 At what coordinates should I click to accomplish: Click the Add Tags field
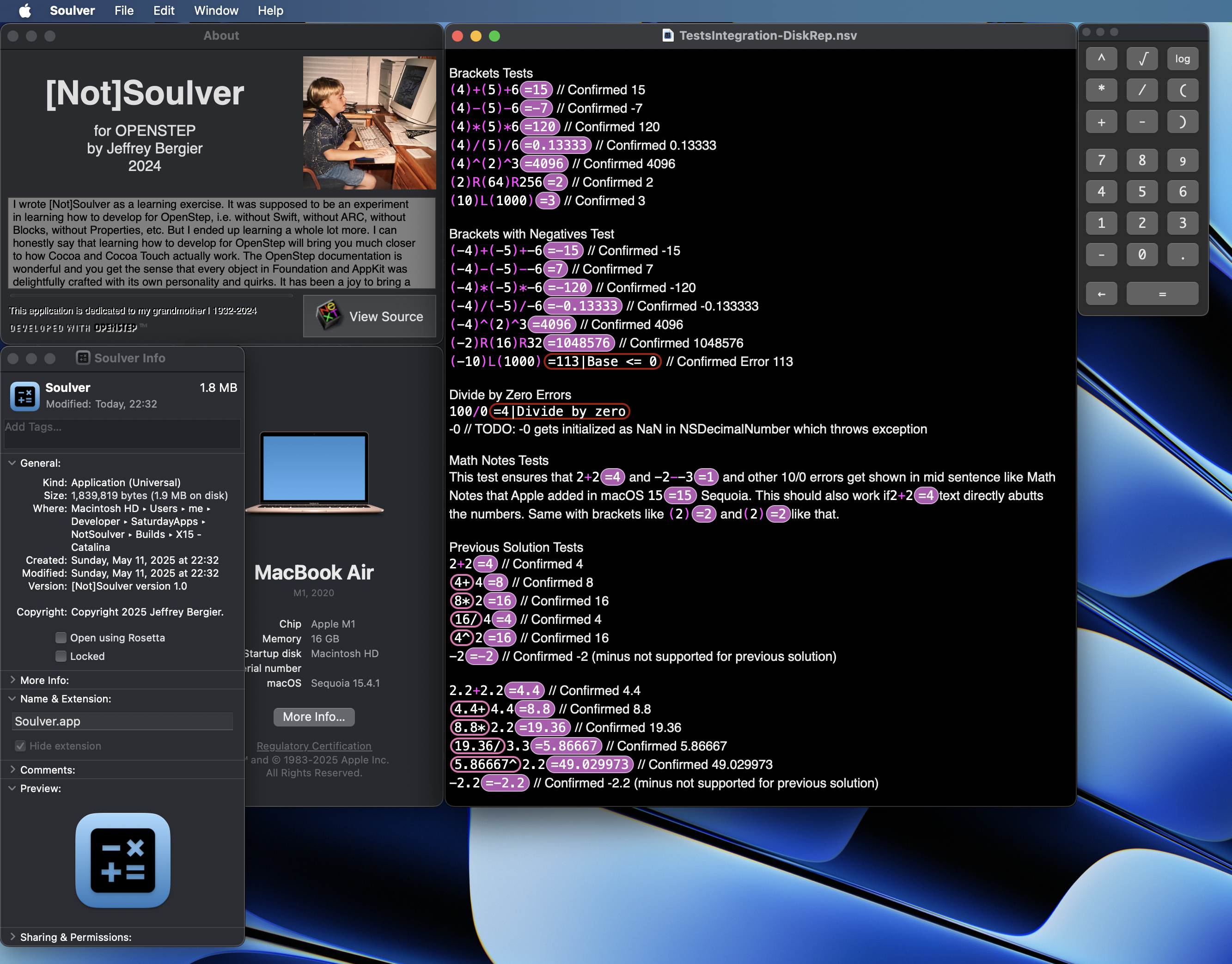122,433
